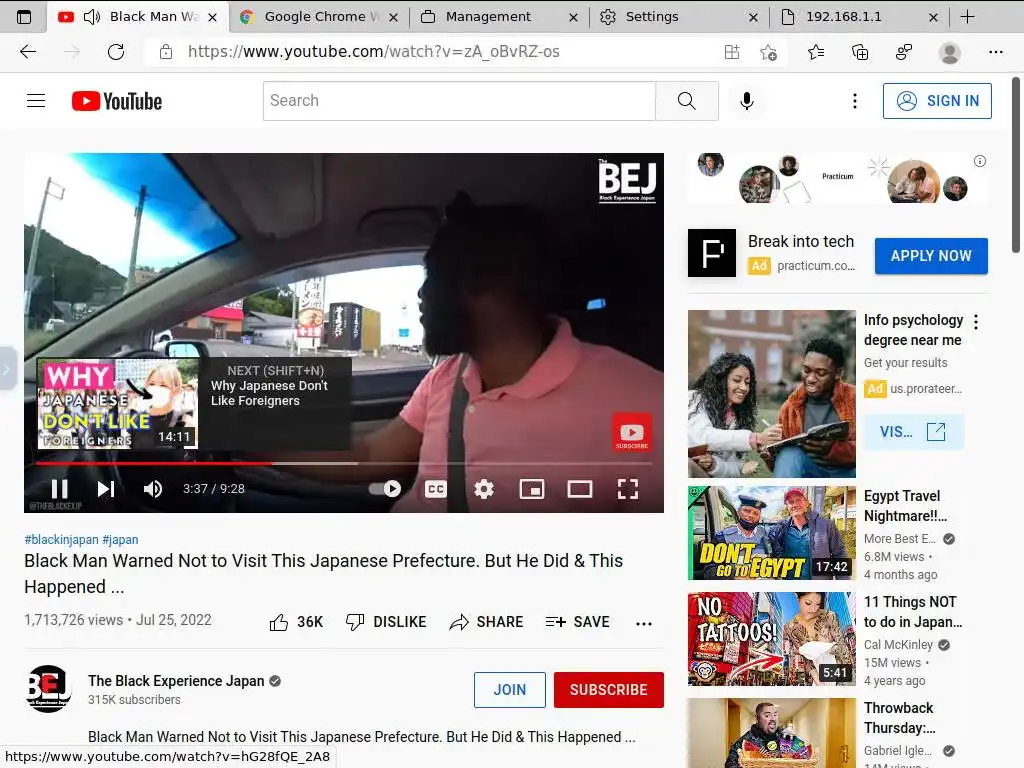Open the Egypt Travel Nightmare video thumbnail
The height and width of the screenshot is (768, 1024).
tap(771, 533)
